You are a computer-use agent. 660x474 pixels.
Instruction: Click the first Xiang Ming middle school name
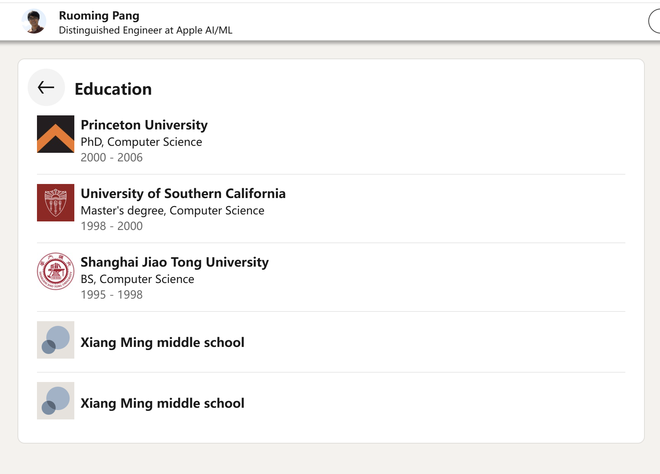[162, 342]
